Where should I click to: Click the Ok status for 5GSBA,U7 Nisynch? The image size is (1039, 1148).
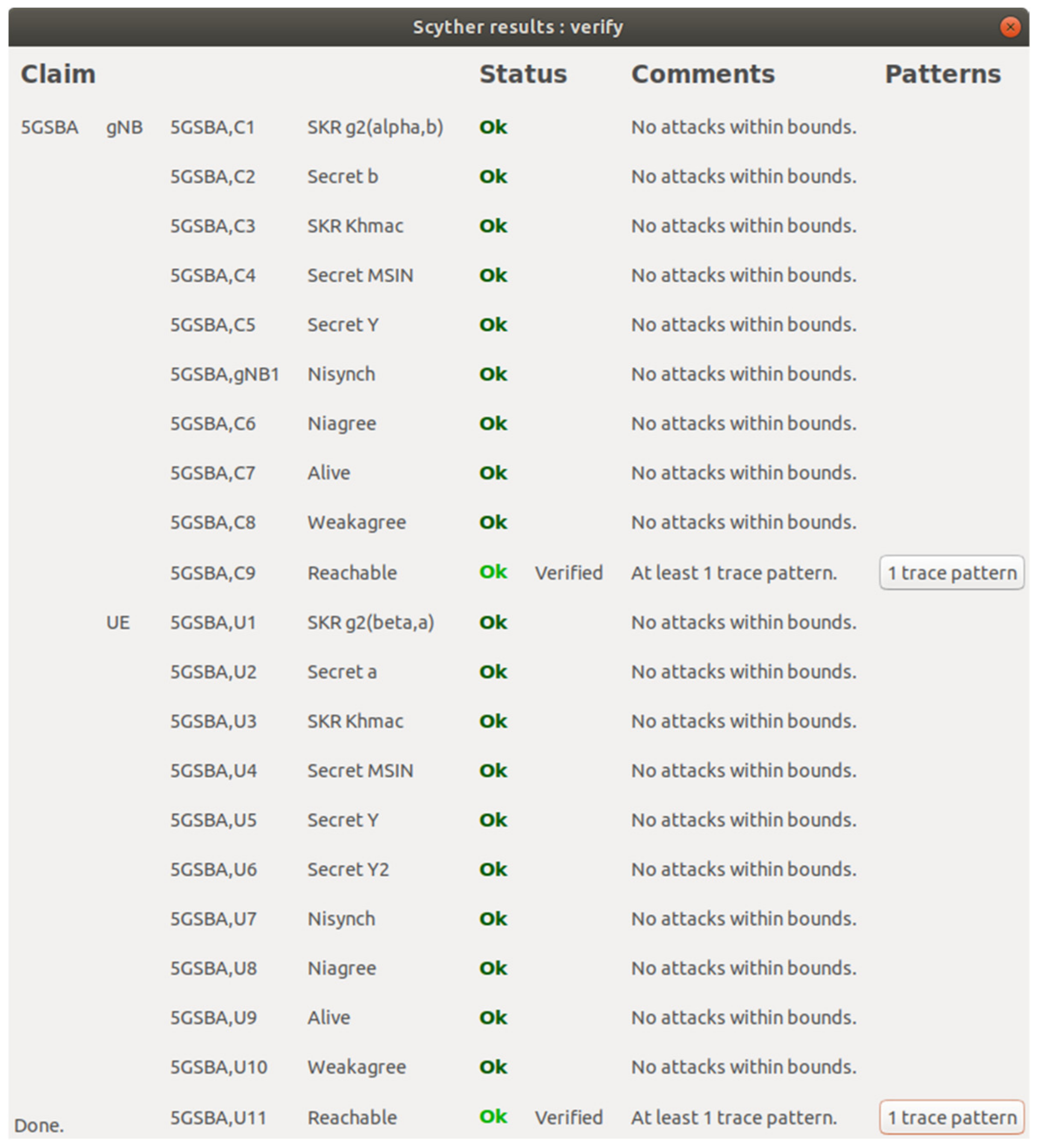pos(493,919)
